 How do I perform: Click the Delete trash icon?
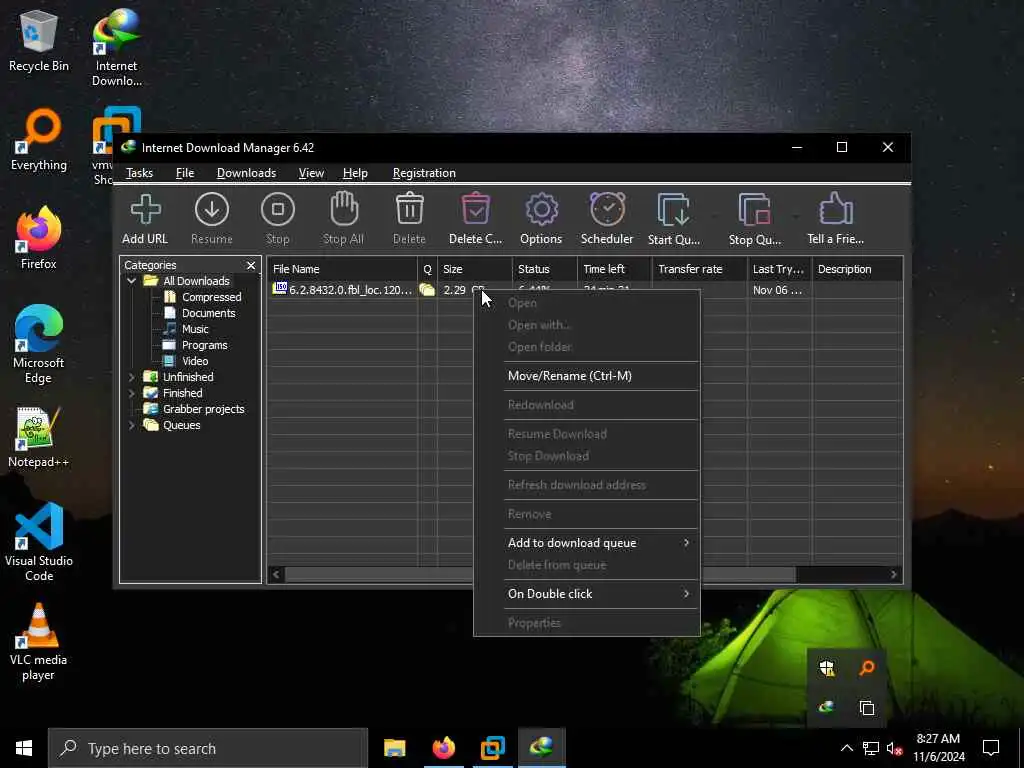pyautogui.click(x=409, y=210)
